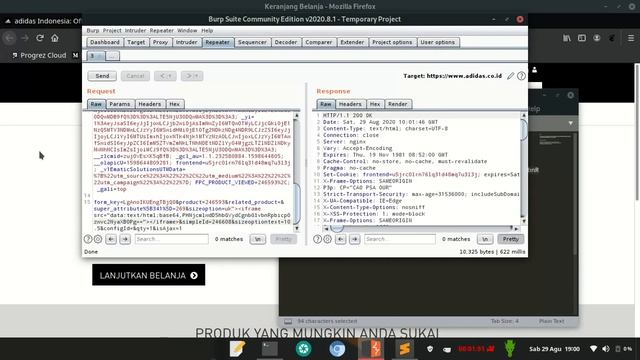Open the Repeater menu
640x360 pixels.
tap(162, 31)
